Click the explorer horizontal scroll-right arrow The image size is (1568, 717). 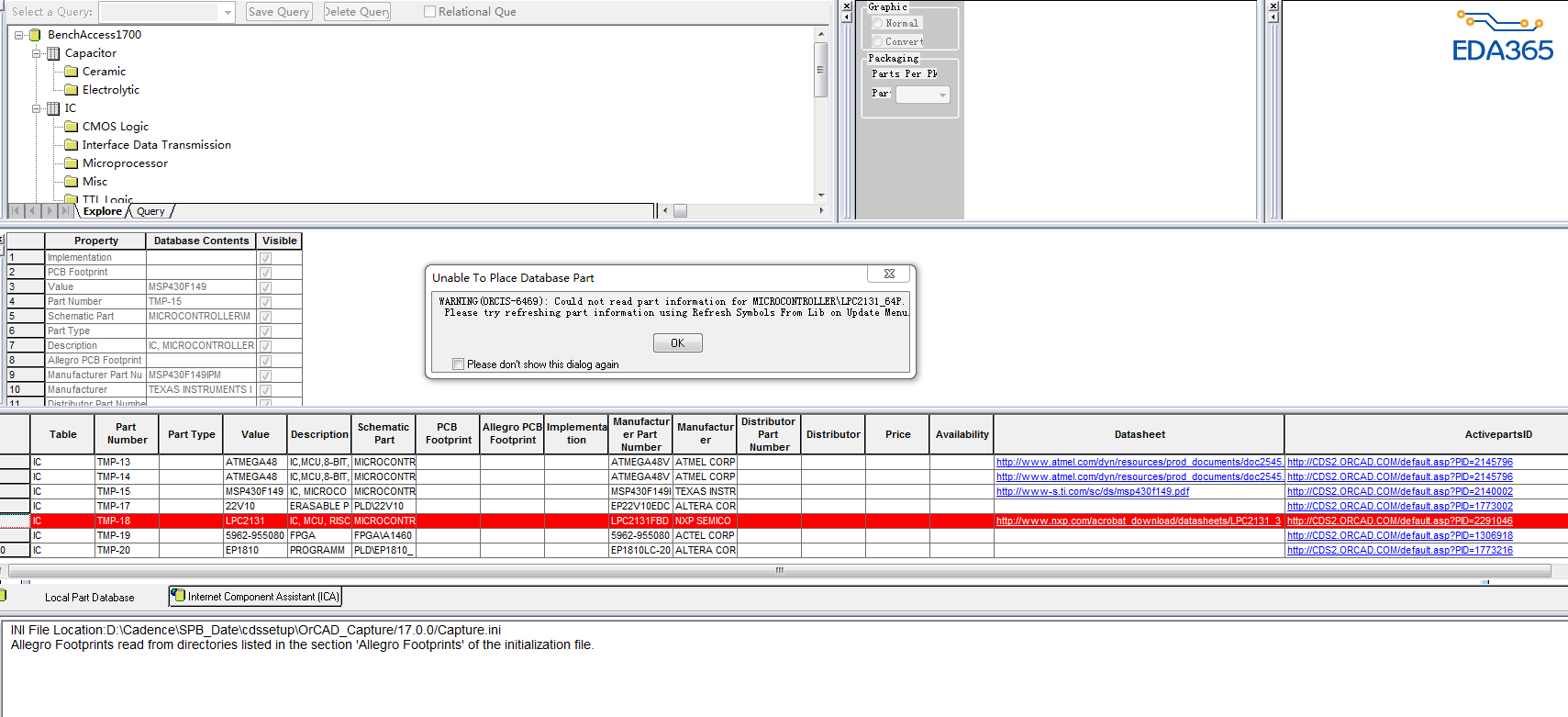coord(821,211)
